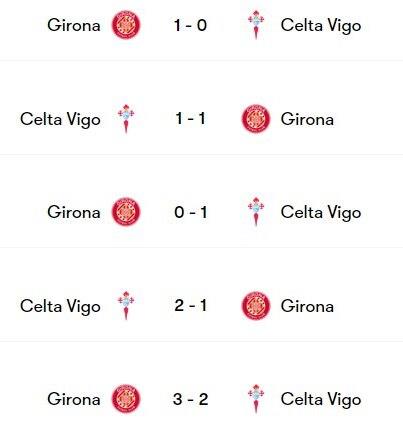This screenshot has width=403, height=428.
Task: Open the 0 - 1 match score
Action: [191, 212]
